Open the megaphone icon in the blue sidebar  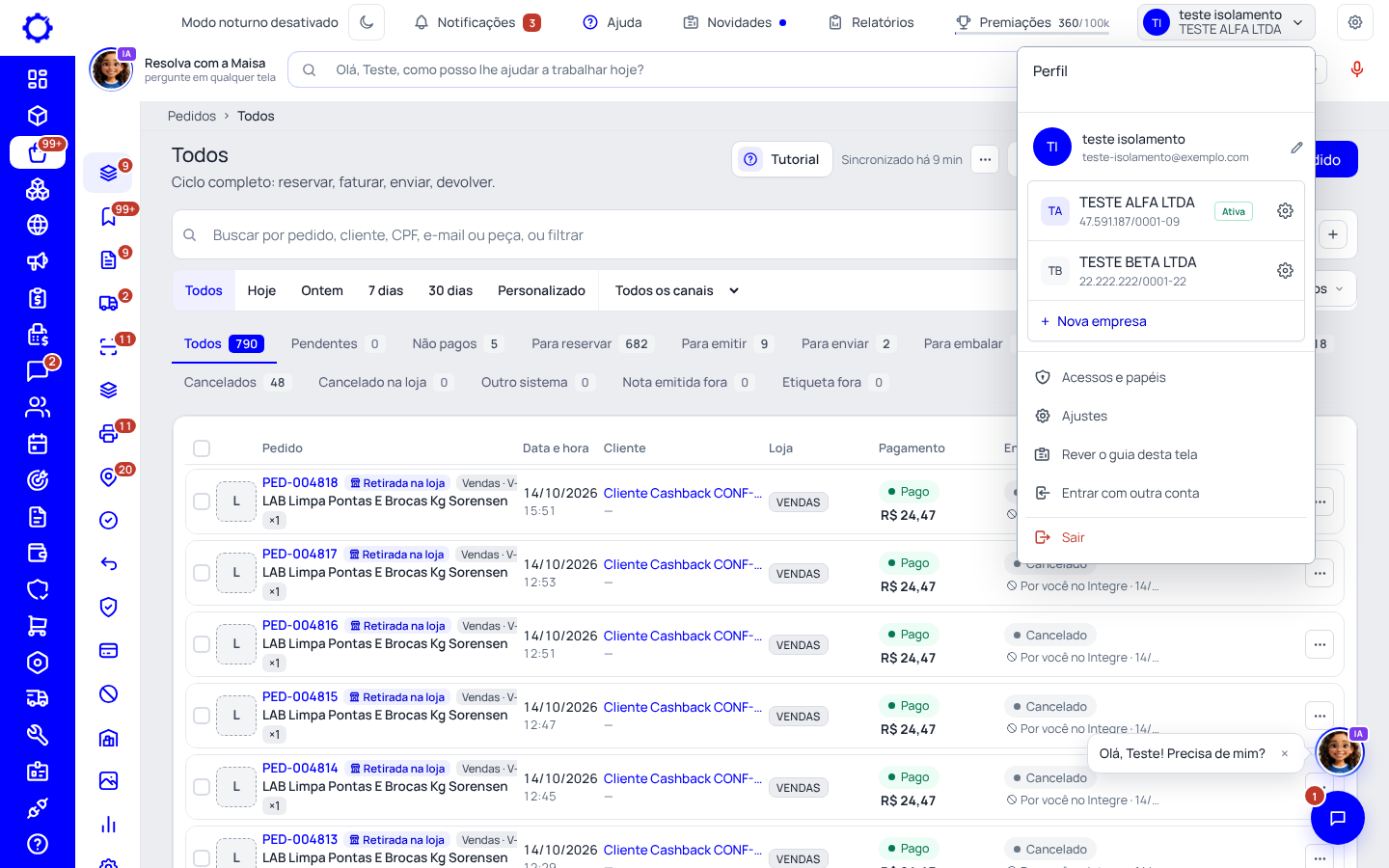(x=38, y=261)
